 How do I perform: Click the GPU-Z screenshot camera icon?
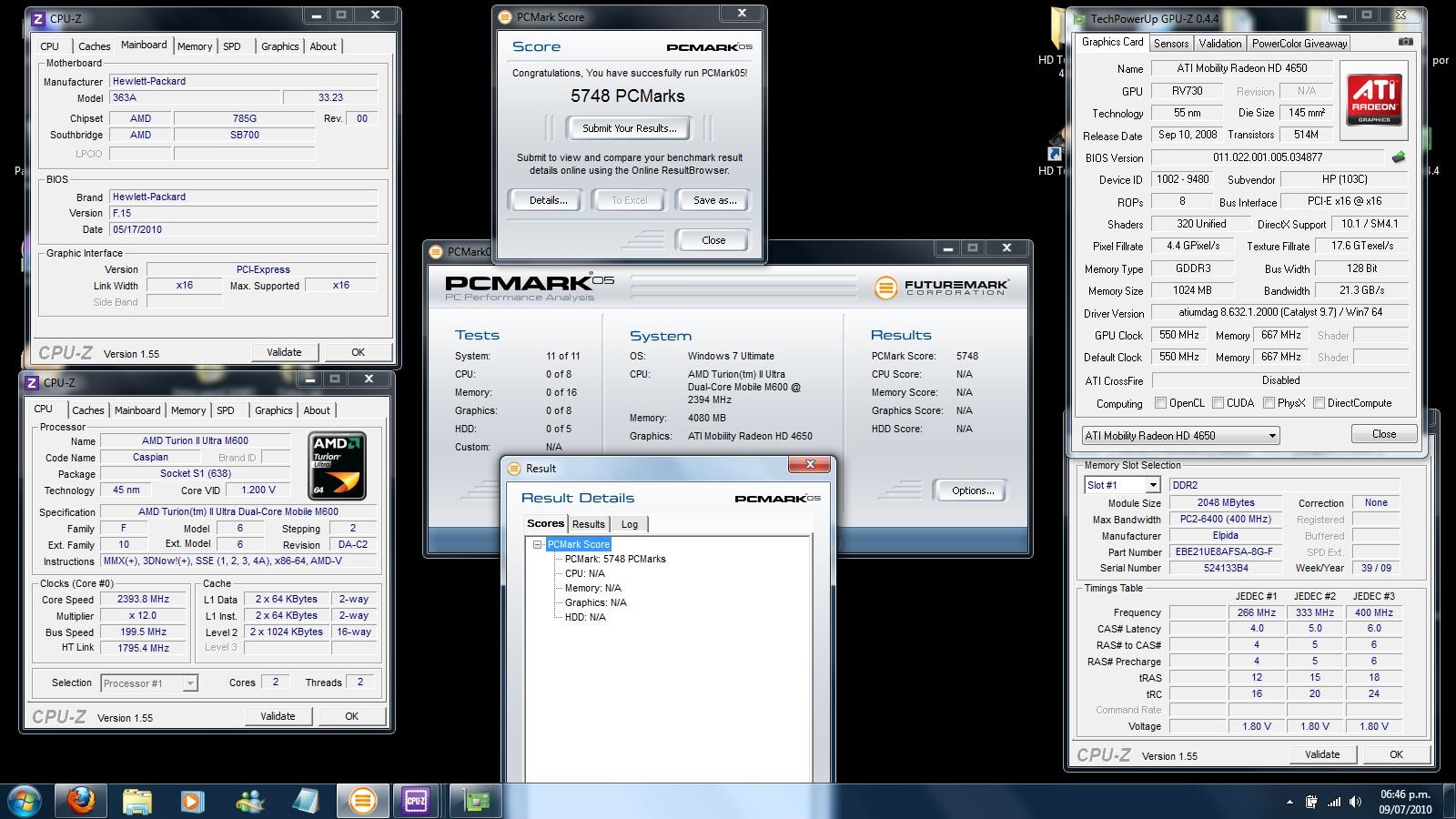(x=1405, y=43)
